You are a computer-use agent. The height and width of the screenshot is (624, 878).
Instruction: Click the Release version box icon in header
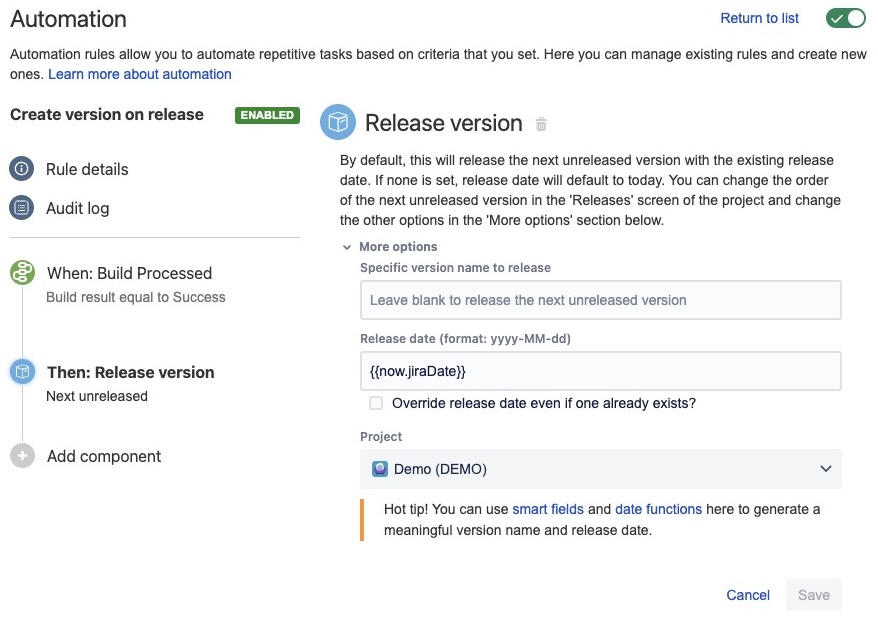click(338, 122)
